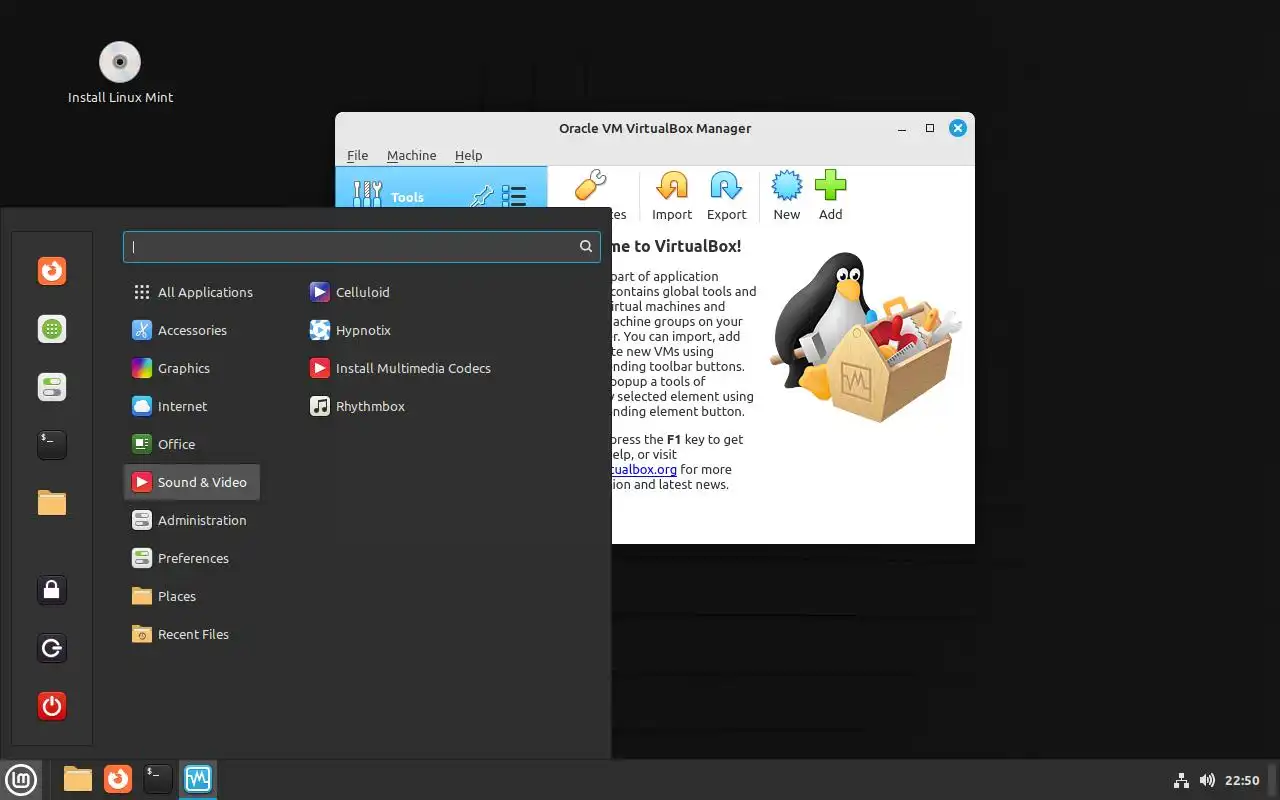Open Files folder in menu favorites sidebar
The height and width of the screenshot is (800, 1280).
(x=52, y=503)
